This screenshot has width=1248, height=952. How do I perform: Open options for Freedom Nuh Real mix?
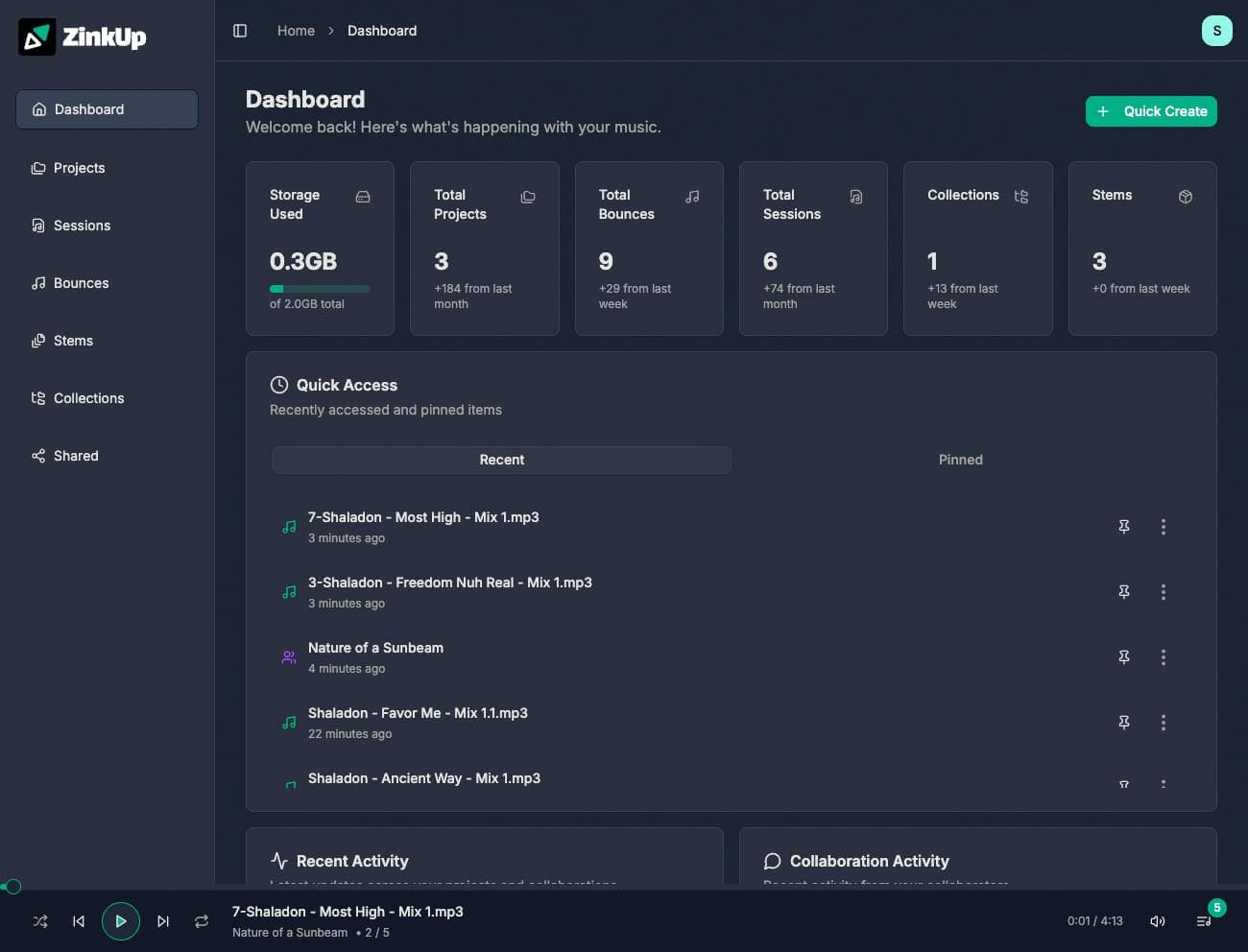1164,592
